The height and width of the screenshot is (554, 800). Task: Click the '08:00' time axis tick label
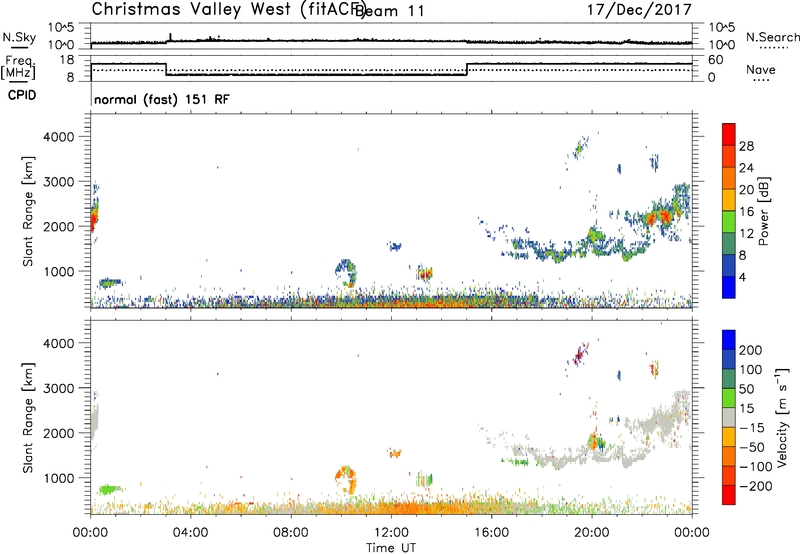coord(291,533)
